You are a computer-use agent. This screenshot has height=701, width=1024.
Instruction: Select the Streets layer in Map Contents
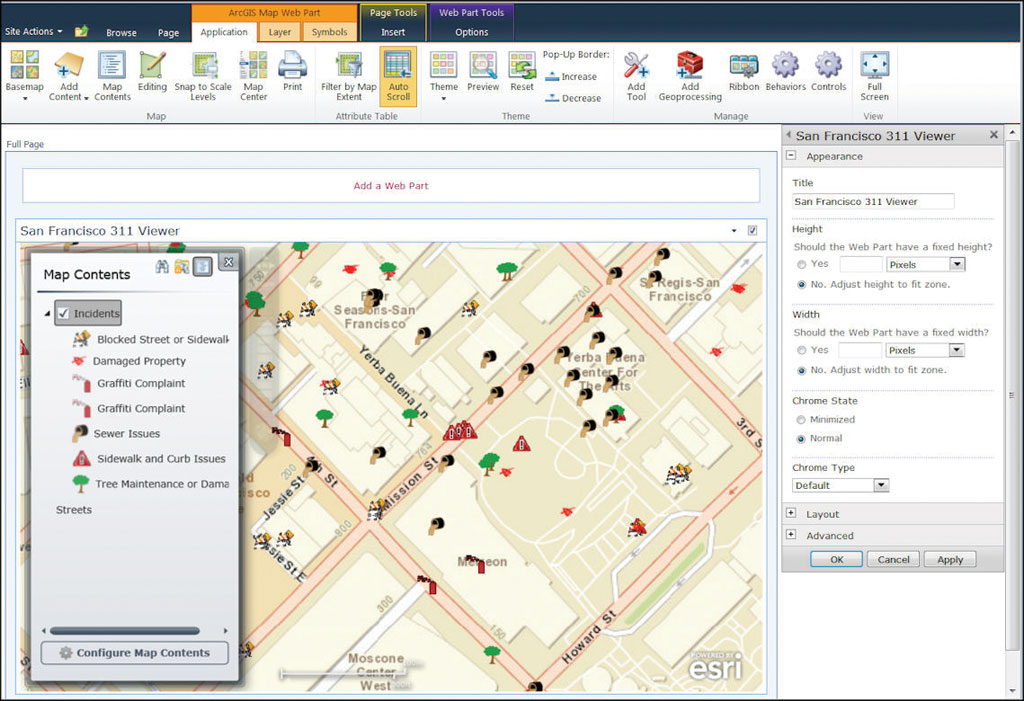click(x=74, y=510)
